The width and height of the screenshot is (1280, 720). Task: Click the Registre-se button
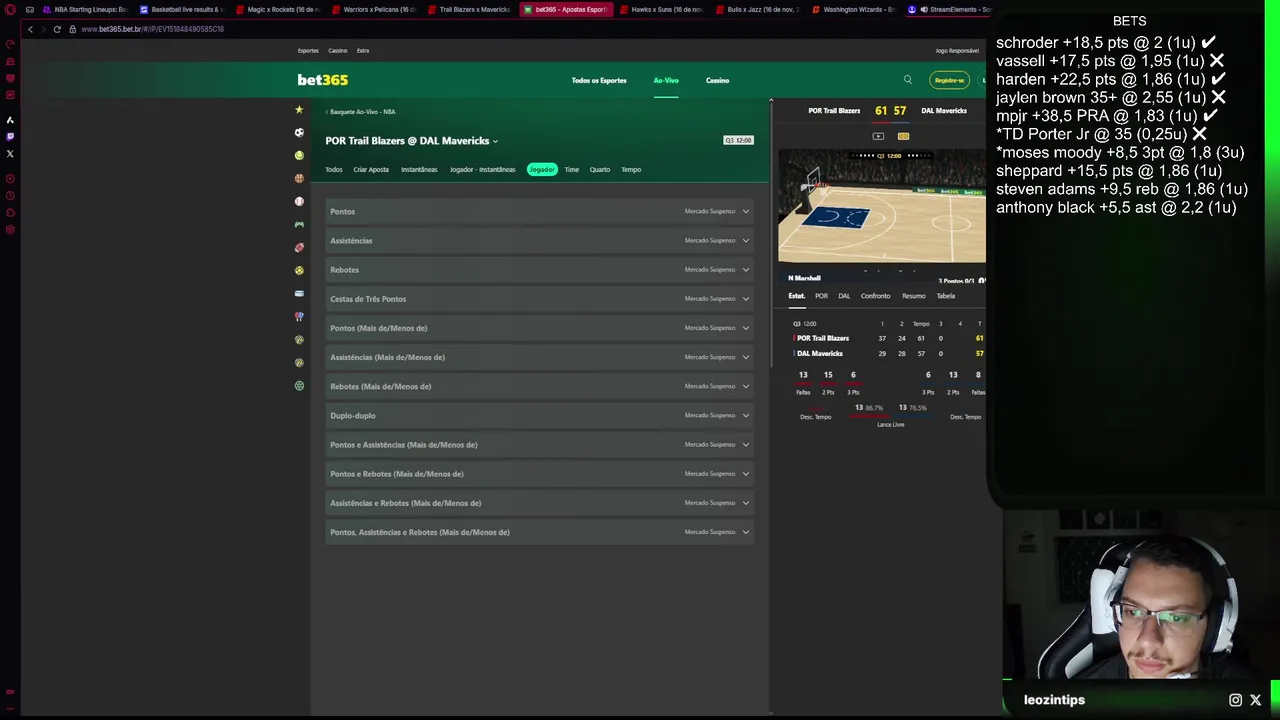[949, 80]
